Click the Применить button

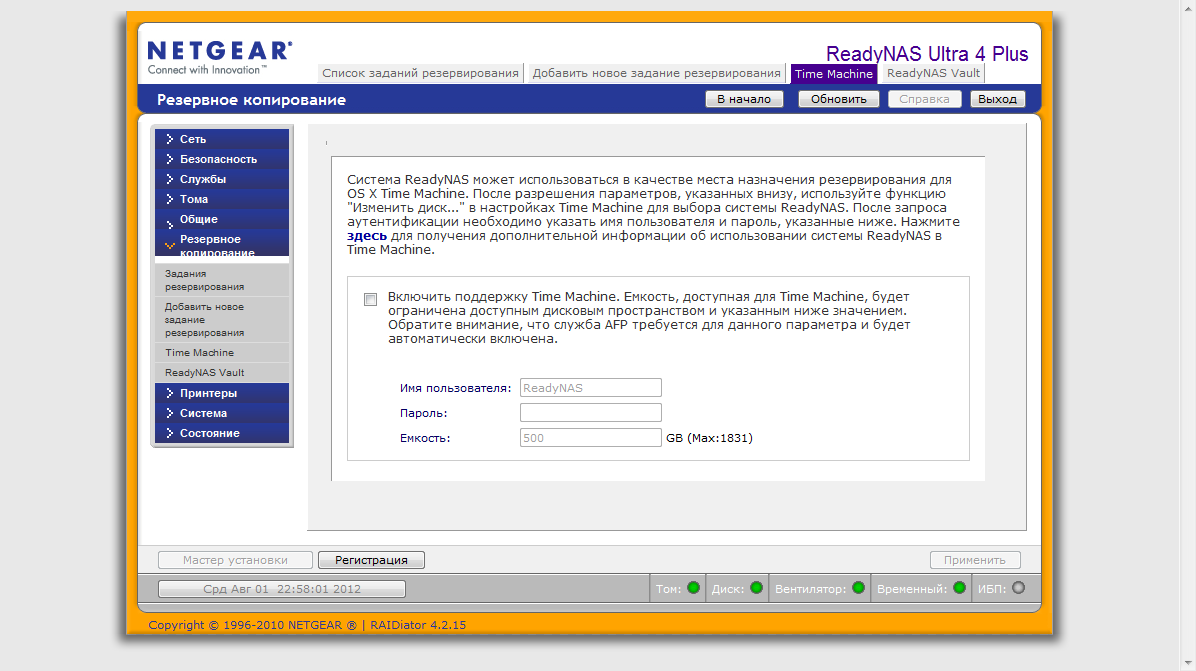click(x=975, y=560)
